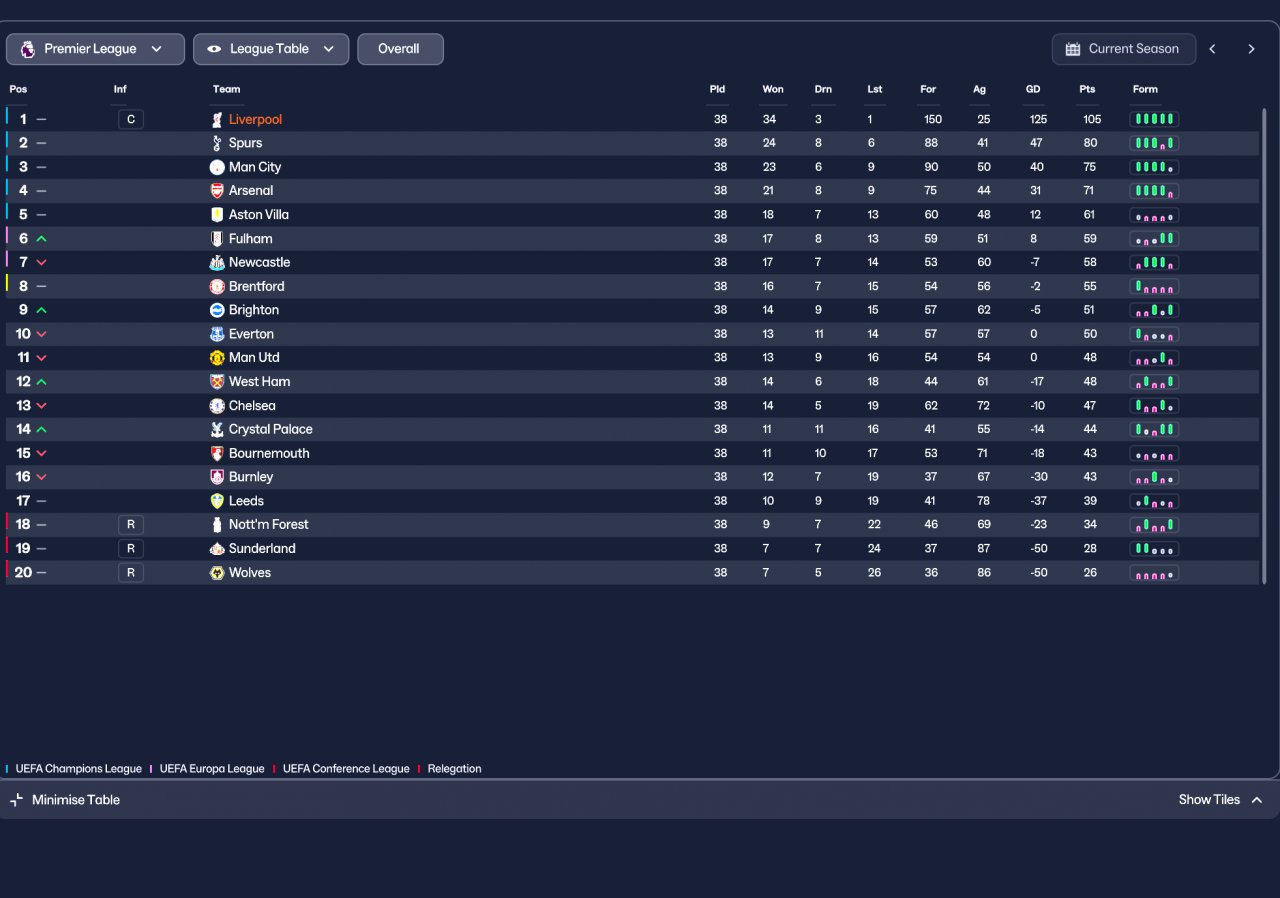Click the Wolves club badge icon

[217, 573]
